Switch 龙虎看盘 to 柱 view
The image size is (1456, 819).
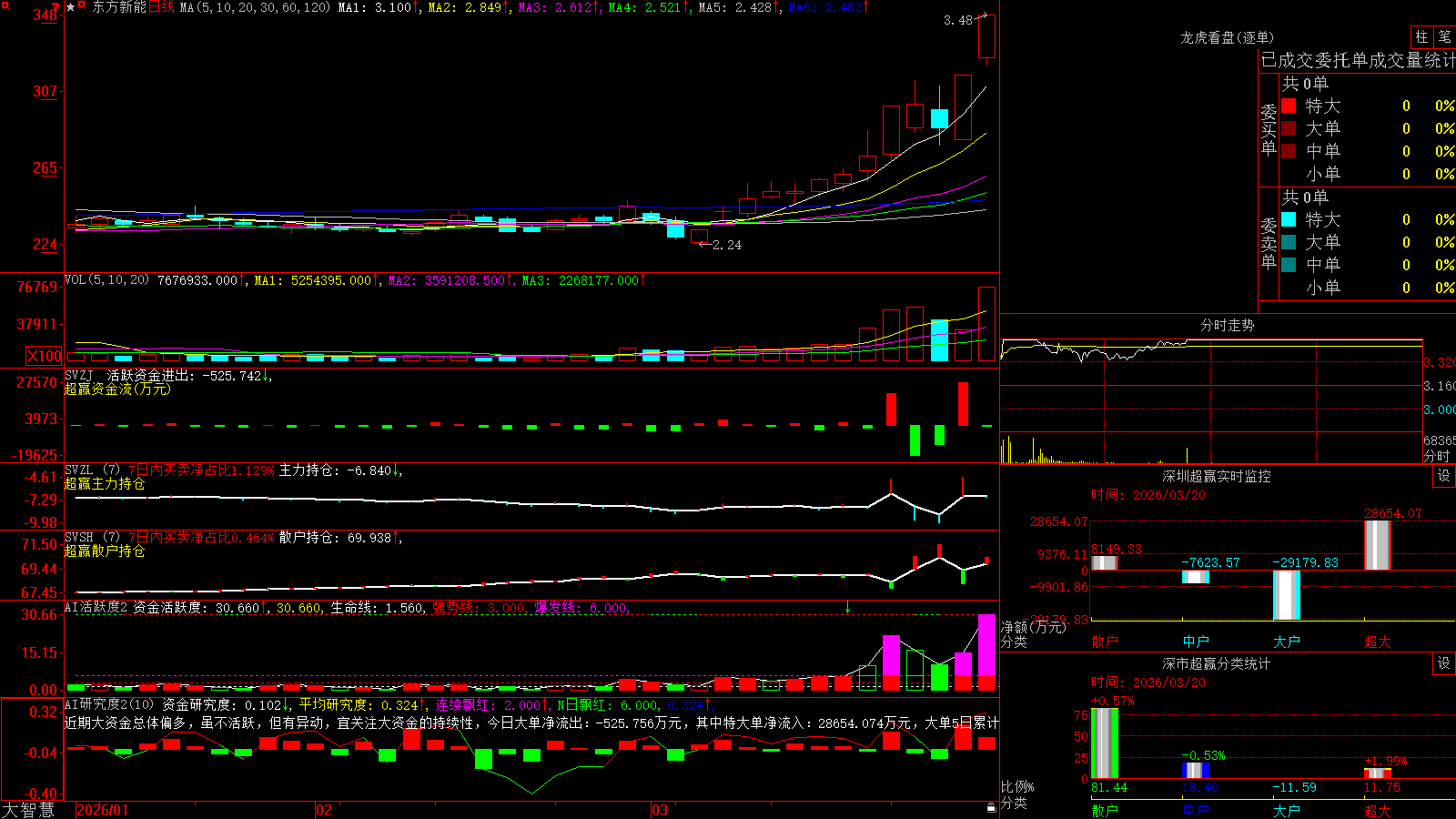pos(1421,37)
